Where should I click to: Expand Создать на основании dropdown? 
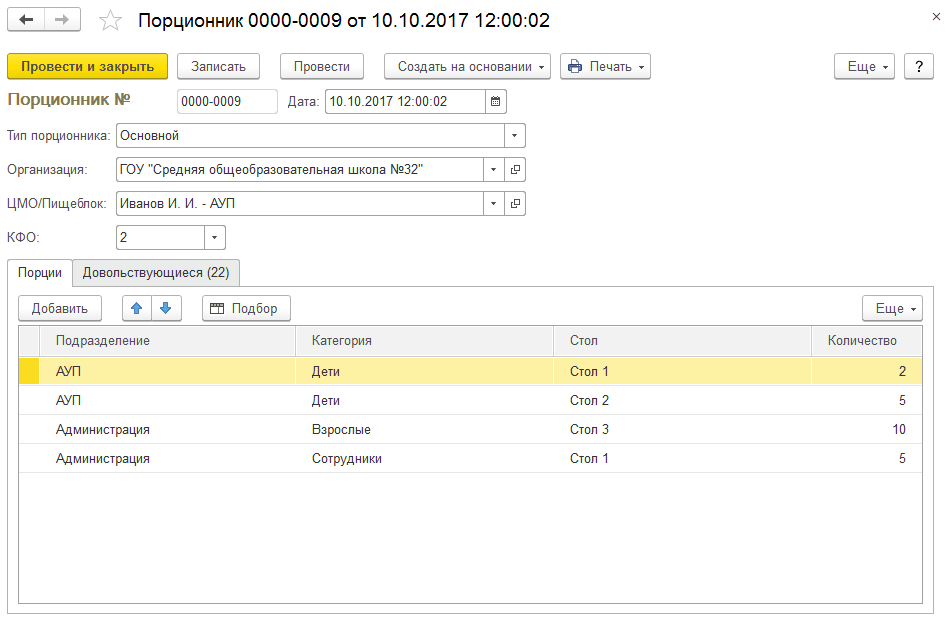click(468, 66)
